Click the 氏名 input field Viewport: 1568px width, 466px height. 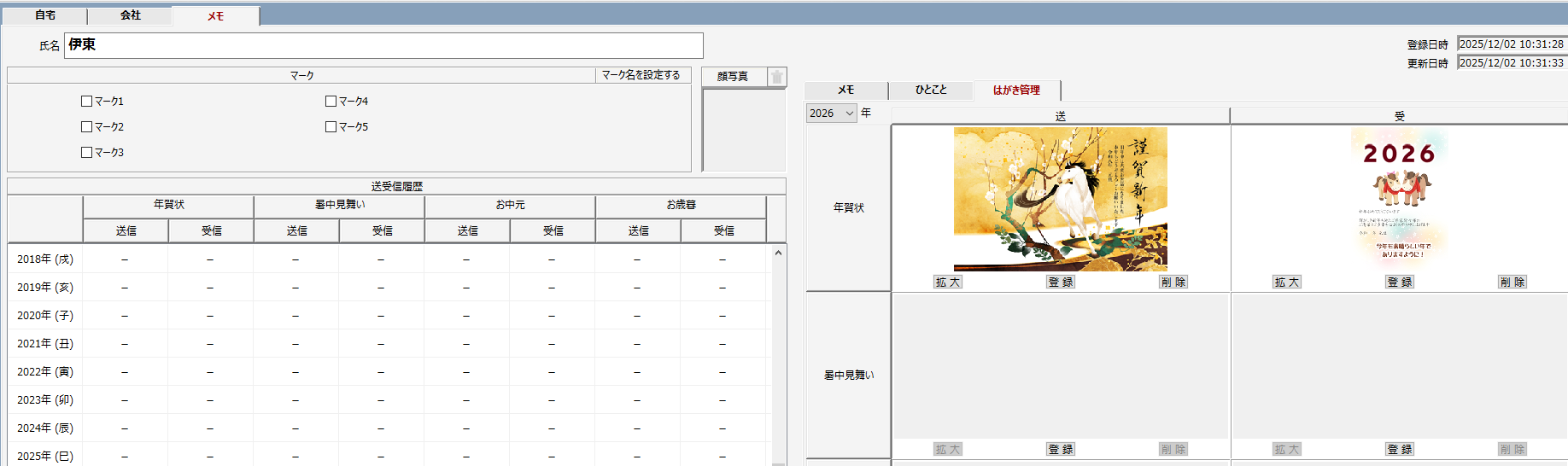[x=383, y=45]
